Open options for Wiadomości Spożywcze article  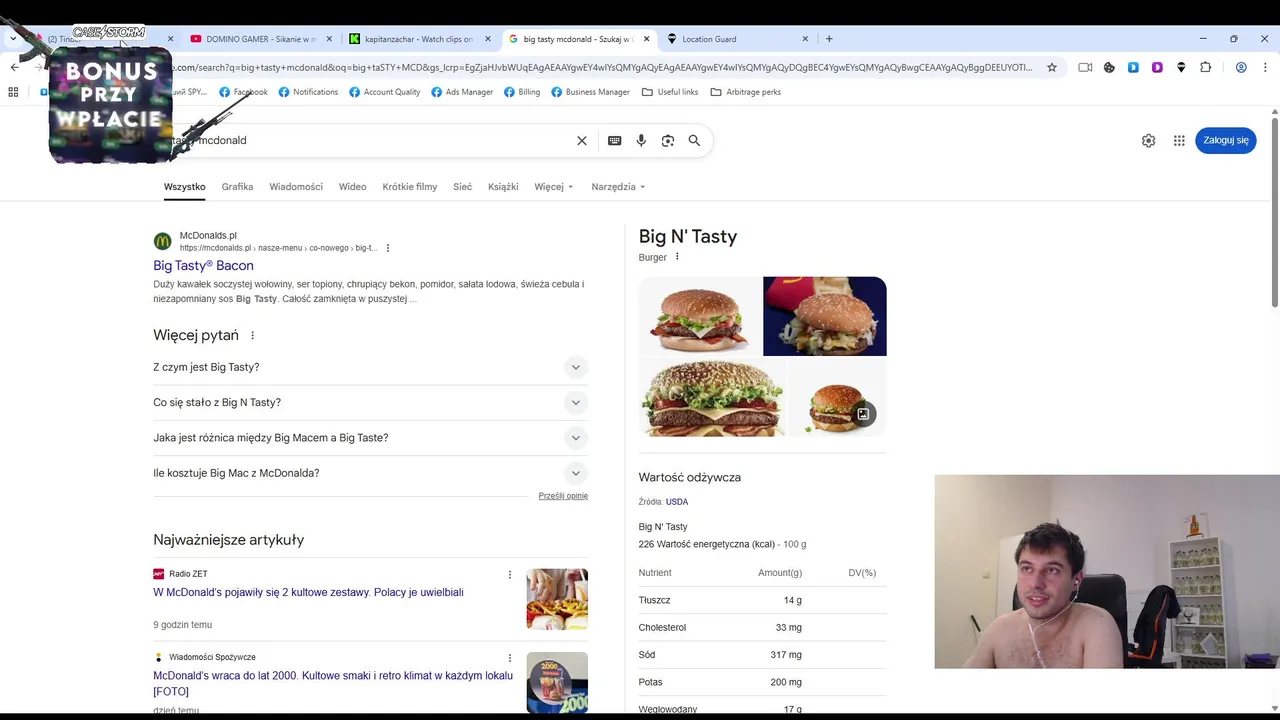(x=510, y=658)
